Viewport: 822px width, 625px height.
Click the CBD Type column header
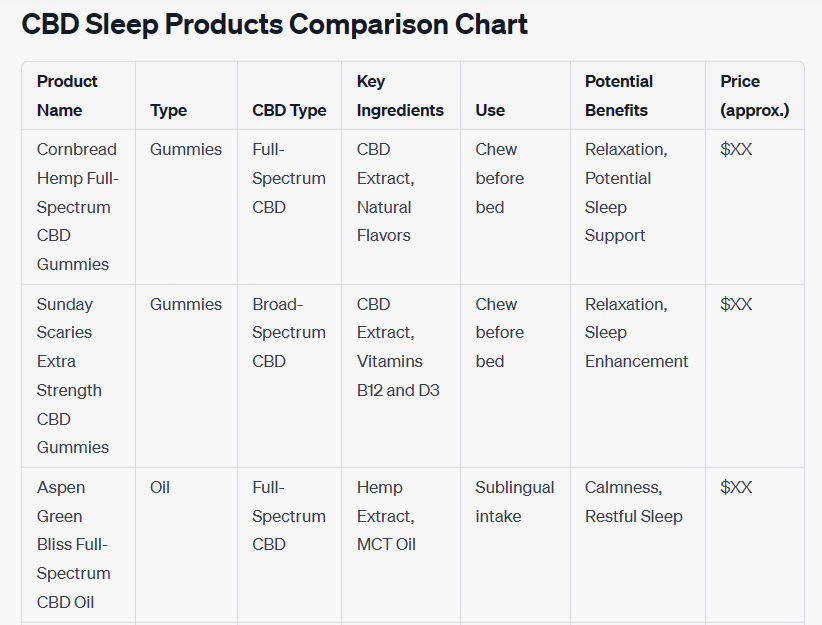[289, 111]
